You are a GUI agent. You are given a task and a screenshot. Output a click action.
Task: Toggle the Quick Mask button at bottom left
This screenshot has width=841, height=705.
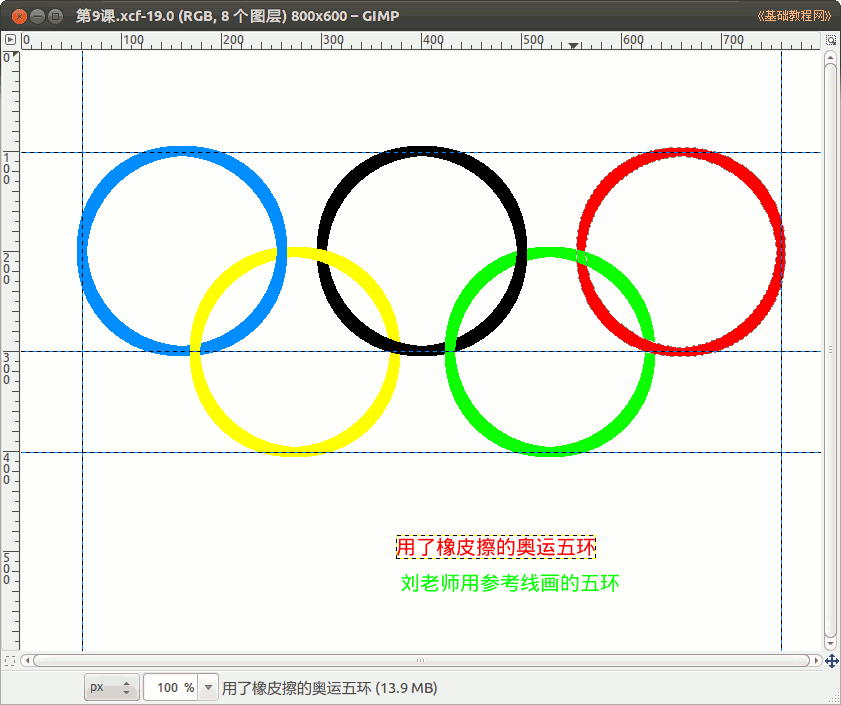pos(10,660)
